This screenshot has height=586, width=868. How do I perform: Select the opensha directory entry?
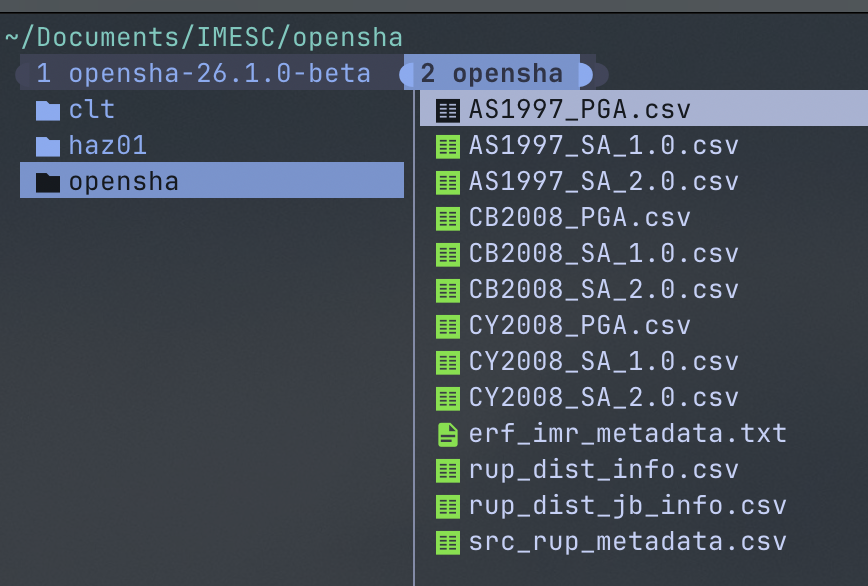point(124,182)
